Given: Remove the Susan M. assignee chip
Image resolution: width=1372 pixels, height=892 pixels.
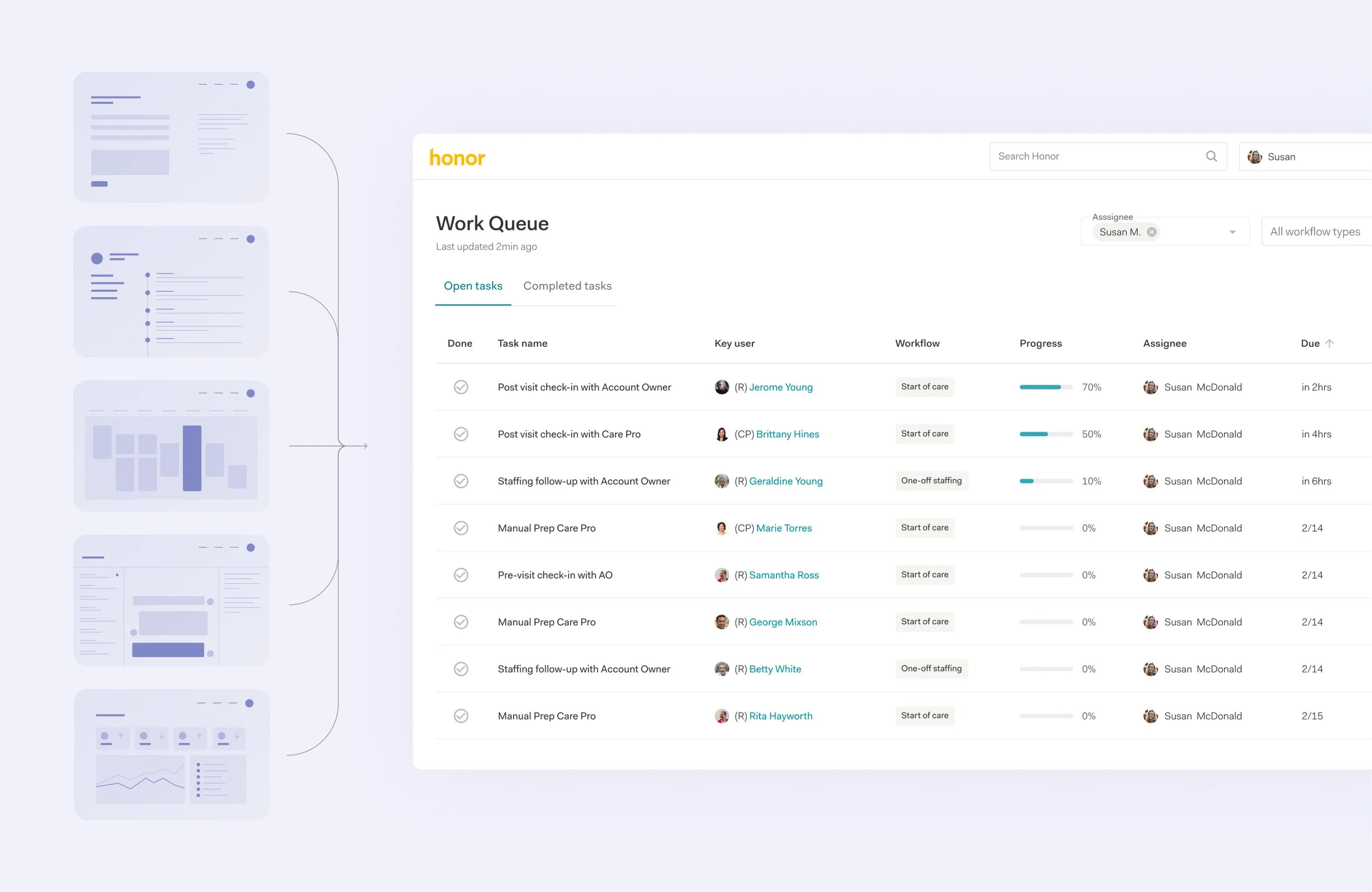Looking at the screenshot, I should point(1151,232).
